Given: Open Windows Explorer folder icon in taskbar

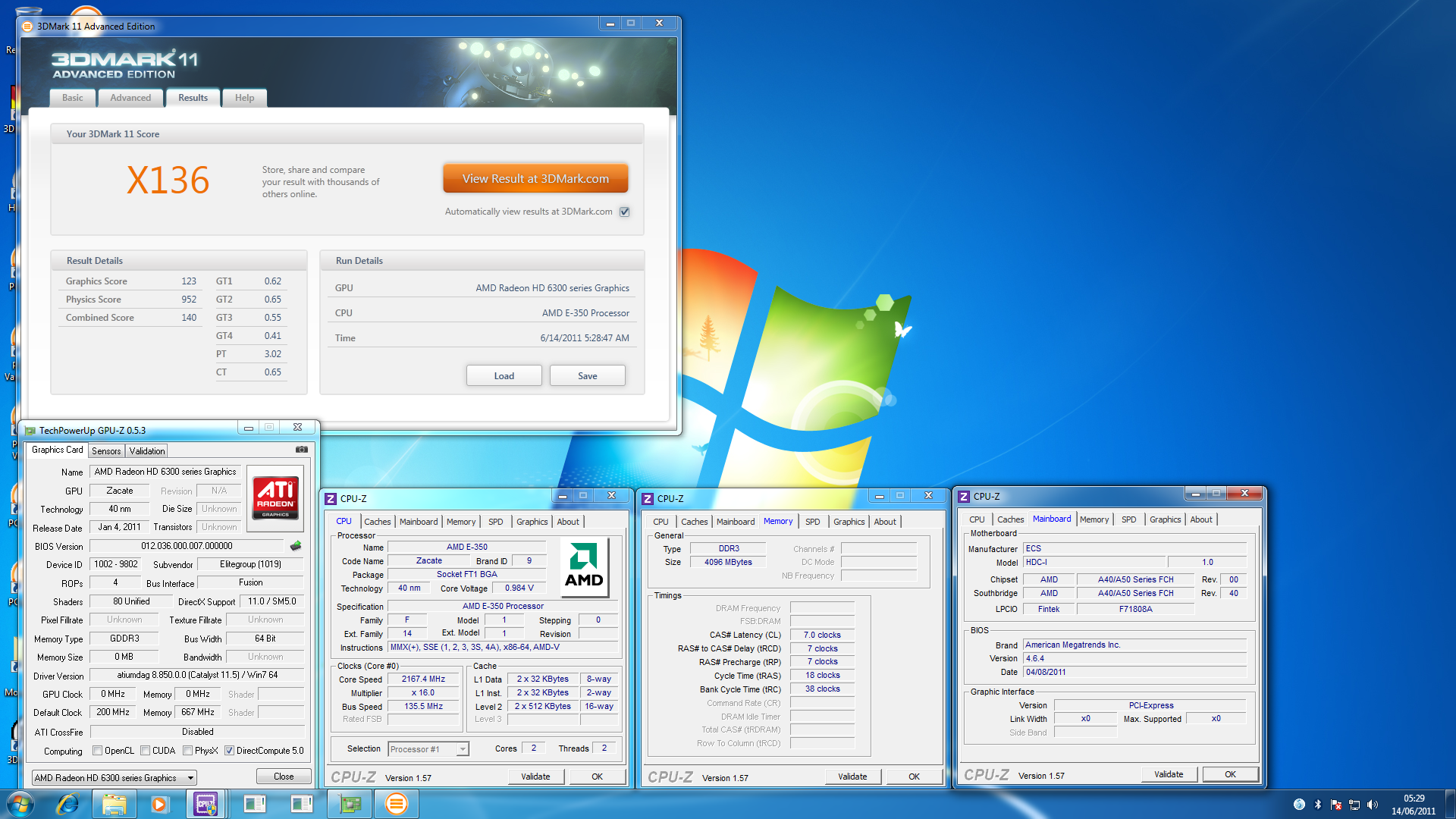Looking at the screenshot, I should [x=114, y=804].
